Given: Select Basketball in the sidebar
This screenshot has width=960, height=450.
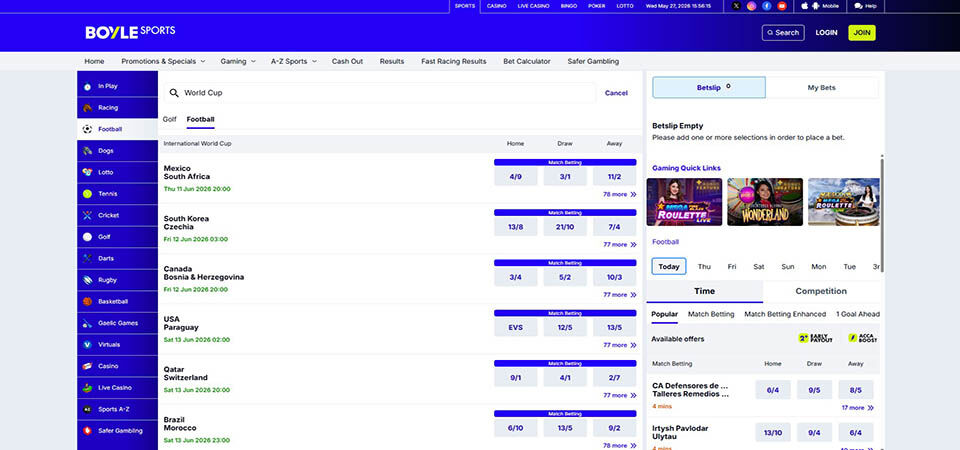Looking at the screenshot, I should tap(118, 301).
